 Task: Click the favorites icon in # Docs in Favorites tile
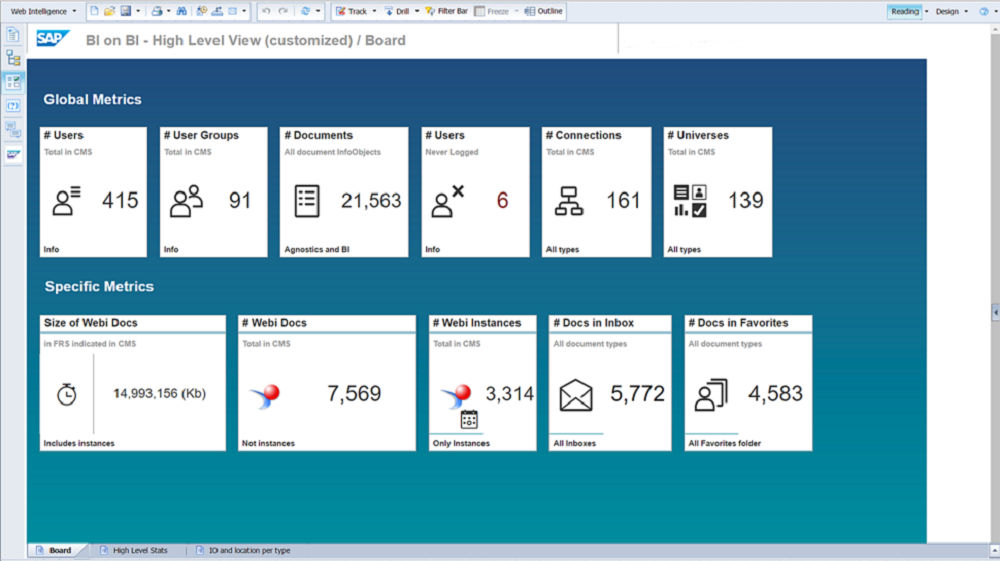711,395
